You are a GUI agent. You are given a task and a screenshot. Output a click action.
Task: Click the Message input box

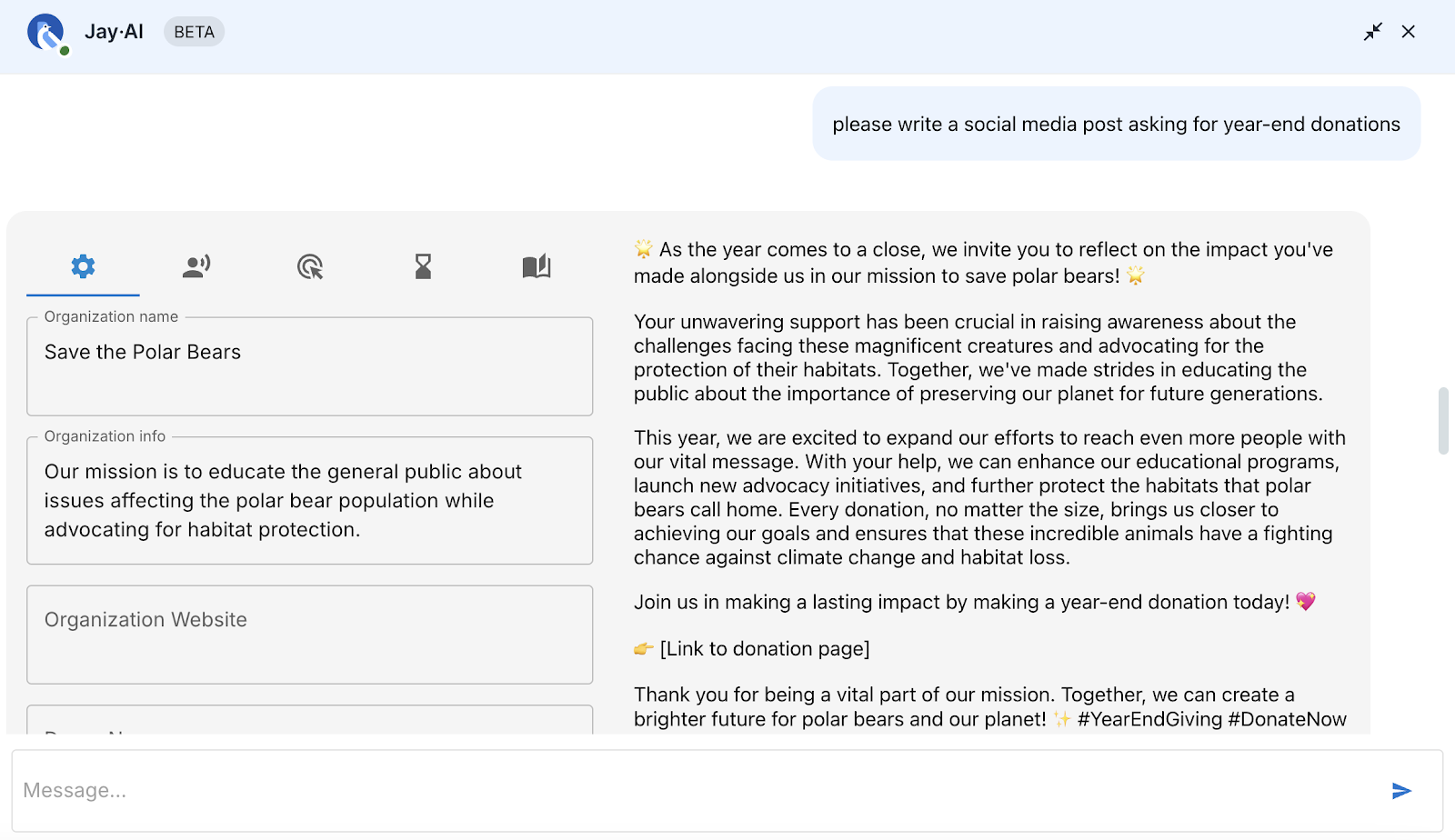coord(691,790)
